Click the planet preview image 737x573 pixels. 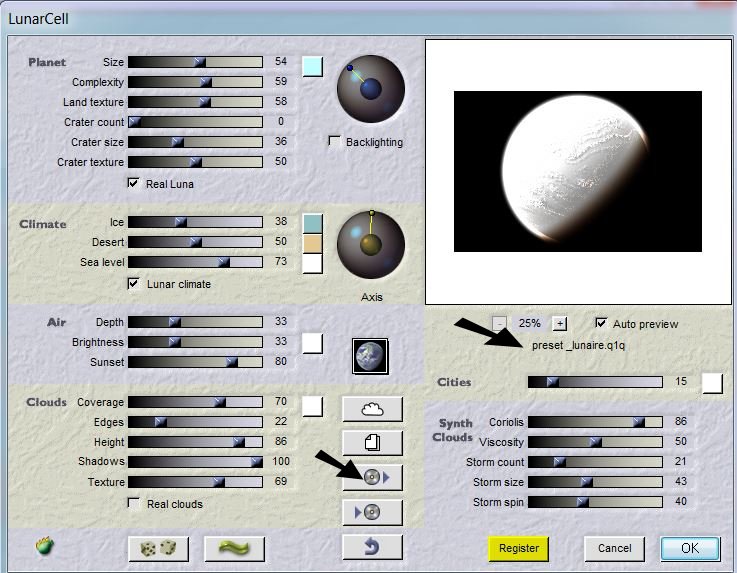[x=578, y=172]
